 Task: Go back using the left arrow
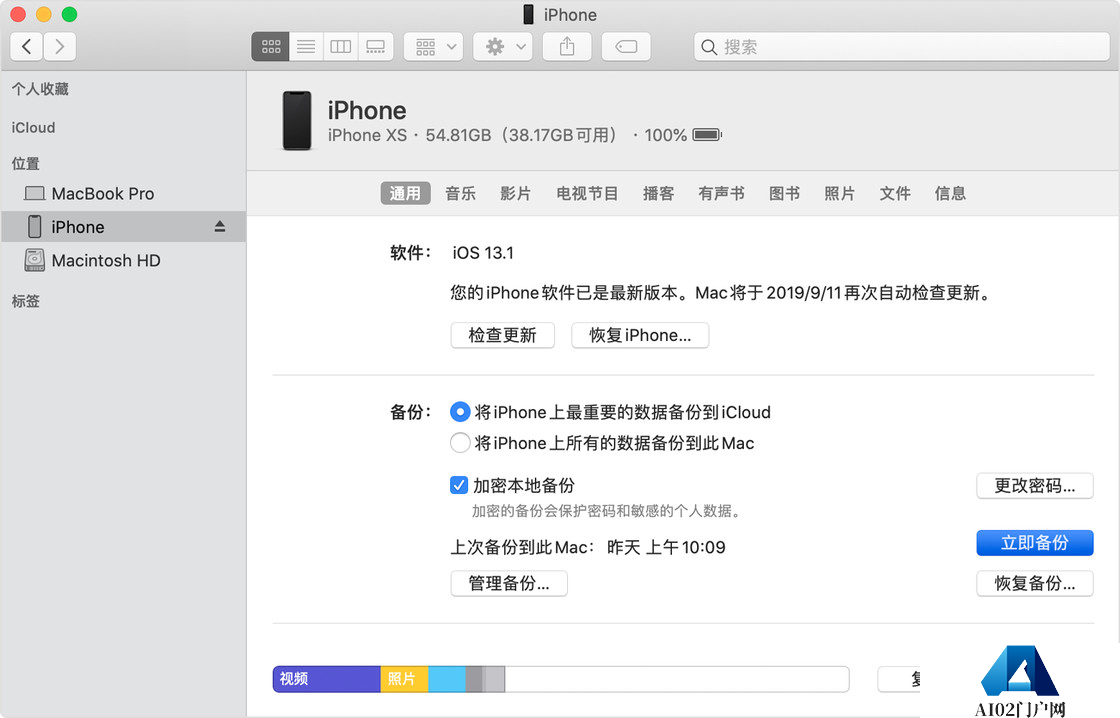(26, 46)
